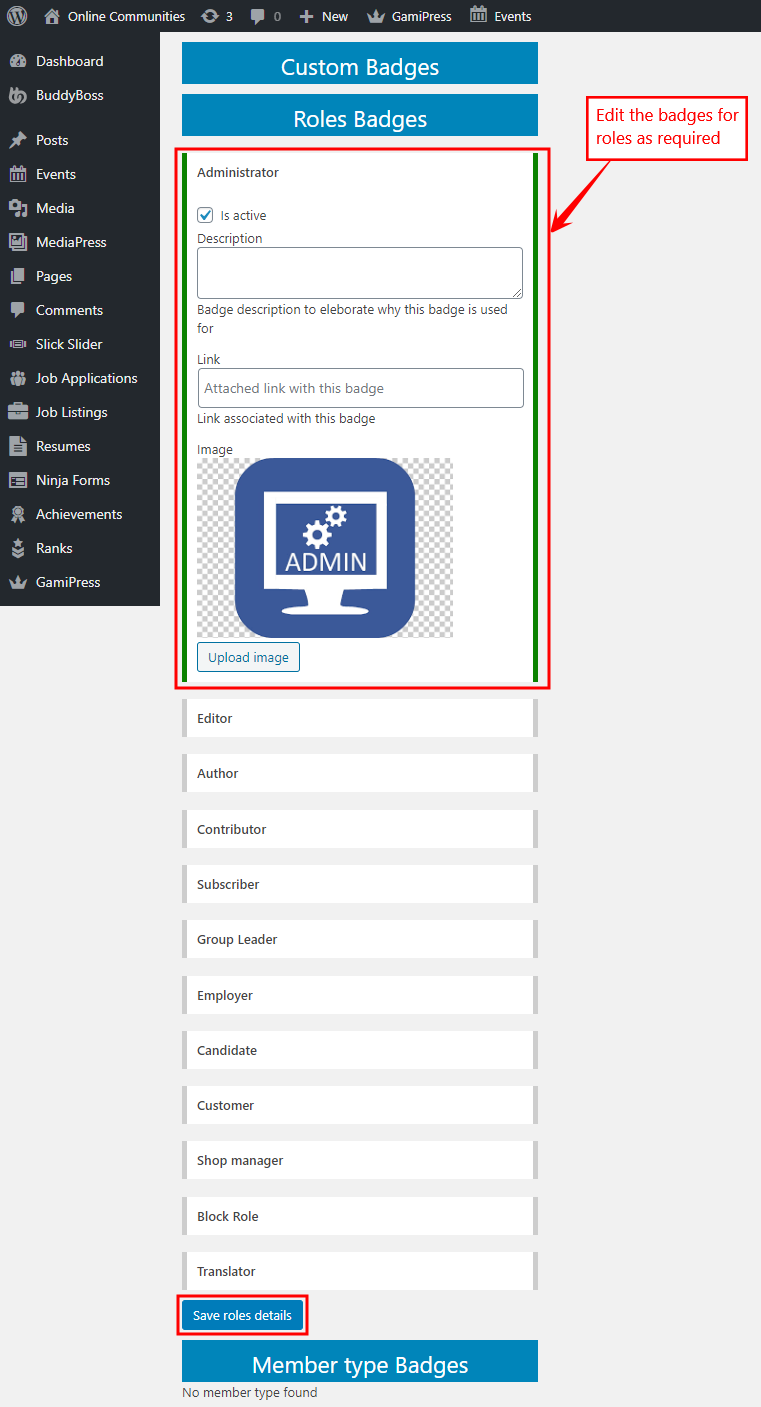Viewport: 761px width, 1407px height.
Task: Click the ADMIN badge image preview
Action: pyautogui.click(x=325, y=547)
